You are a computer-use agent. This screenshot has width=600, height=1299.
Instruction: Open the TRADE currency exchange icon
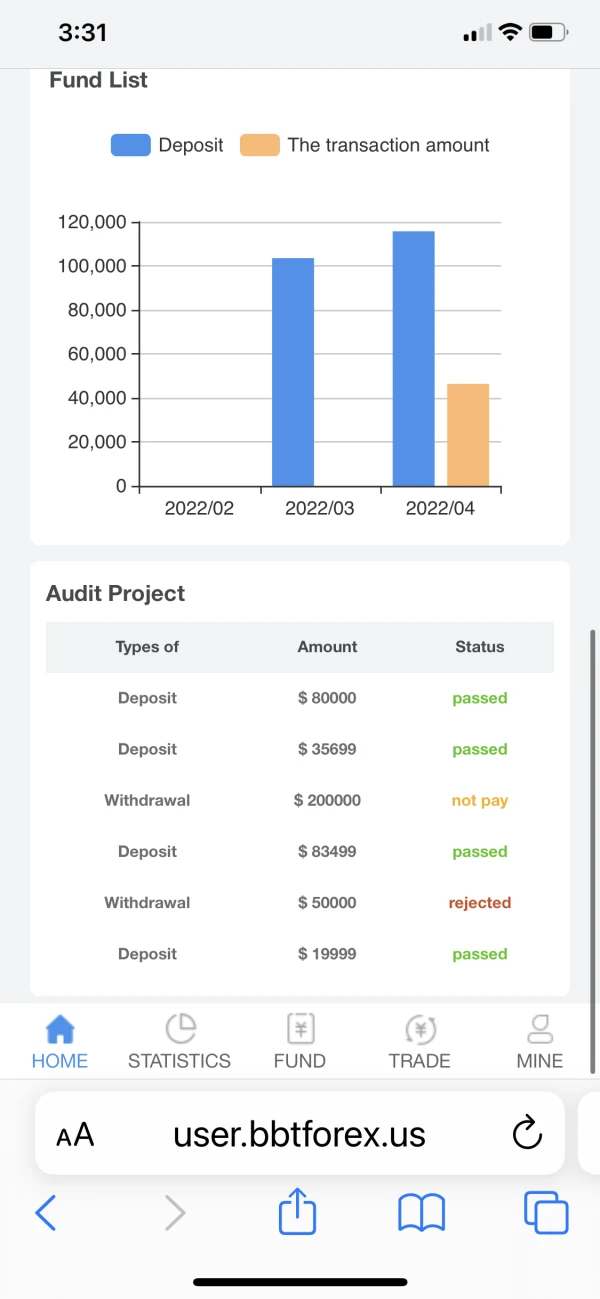[420, 1028]
